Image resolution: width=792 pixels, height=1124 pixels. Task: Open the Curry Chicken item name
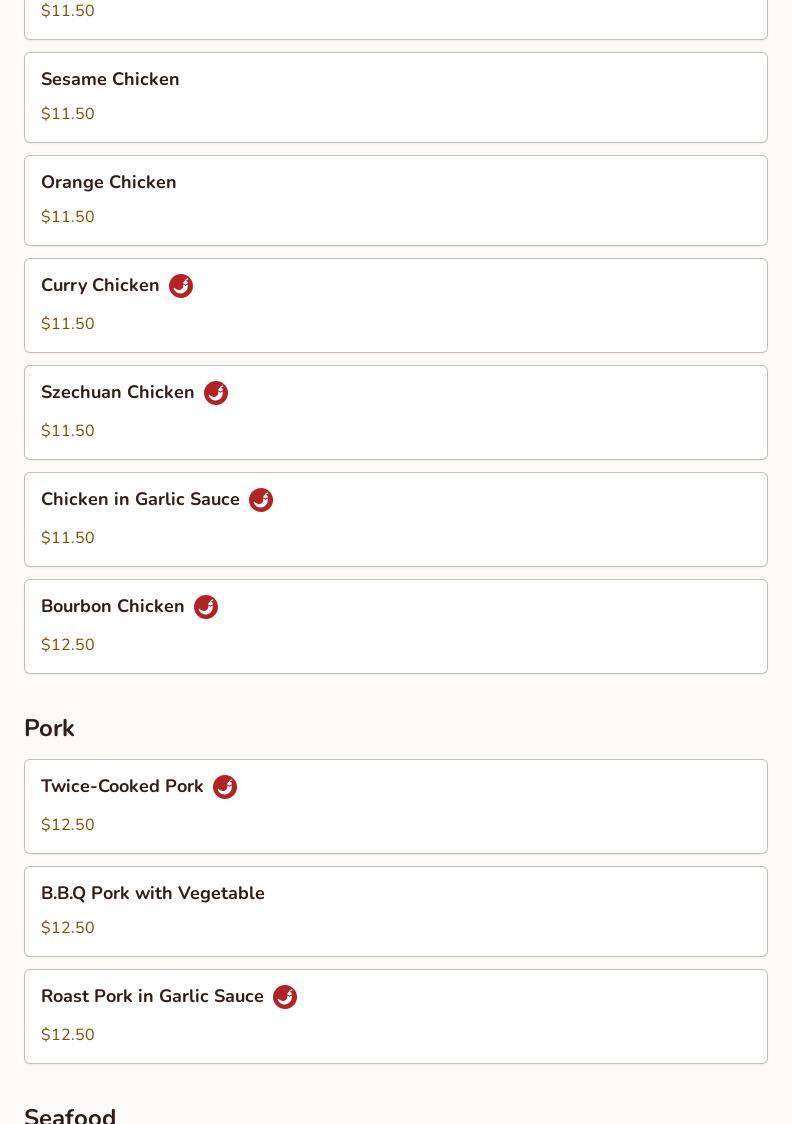[x=100, y=285]
